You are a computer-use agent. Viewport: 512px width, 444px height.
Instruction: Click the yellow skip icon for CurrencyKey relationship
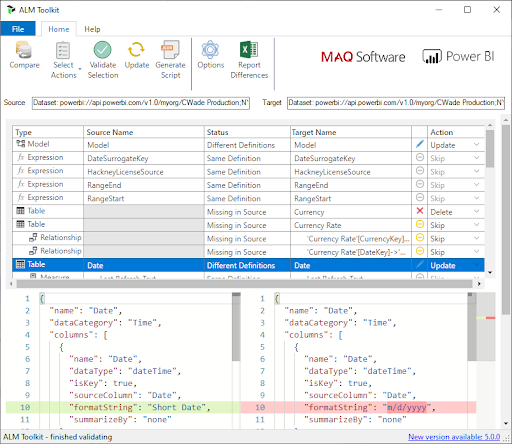pos(420,237)
